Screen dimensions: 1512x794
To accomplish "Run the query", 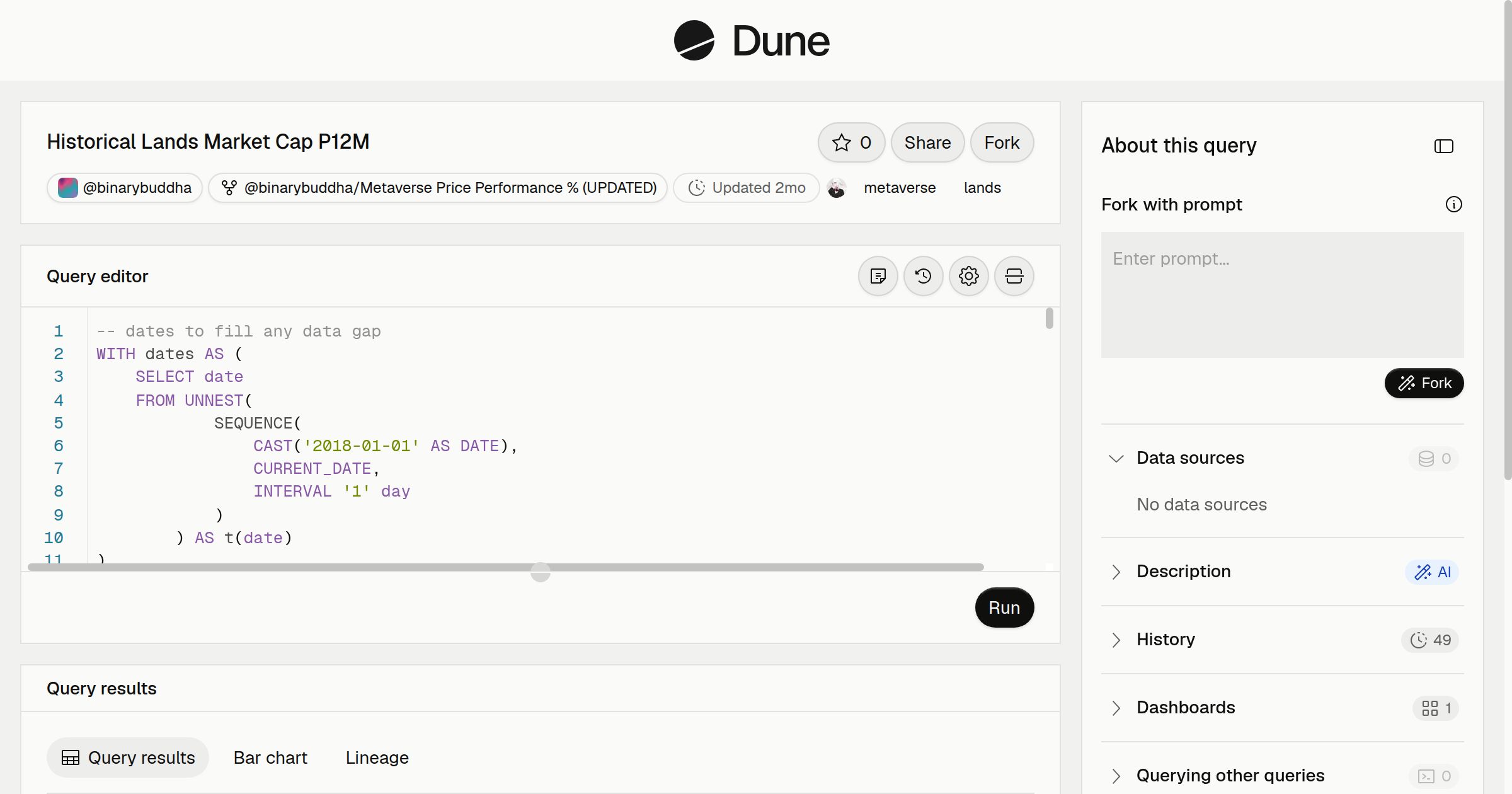I will click(1004, 607).
